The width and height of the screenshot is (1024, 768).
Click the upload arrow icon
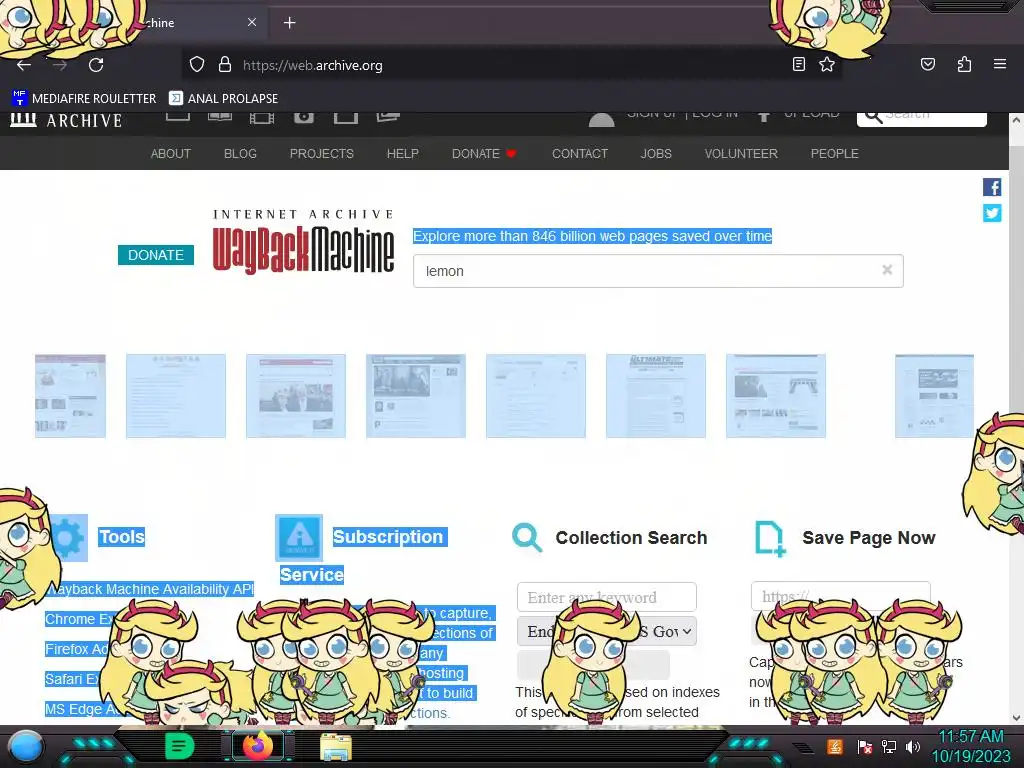point(763,117)
